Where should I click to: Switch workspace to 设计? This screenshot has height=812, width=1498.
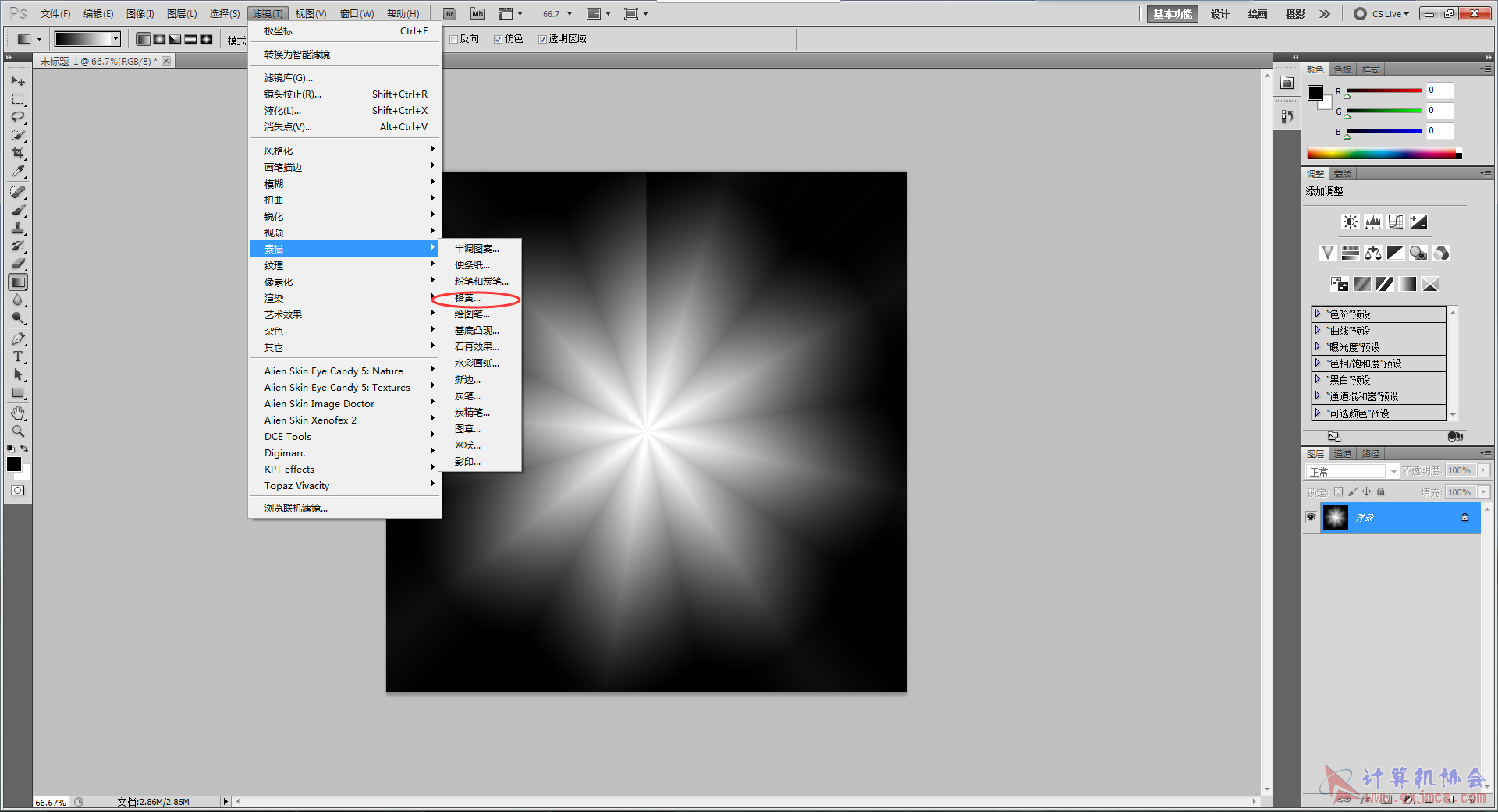[x=1219, y=14]
